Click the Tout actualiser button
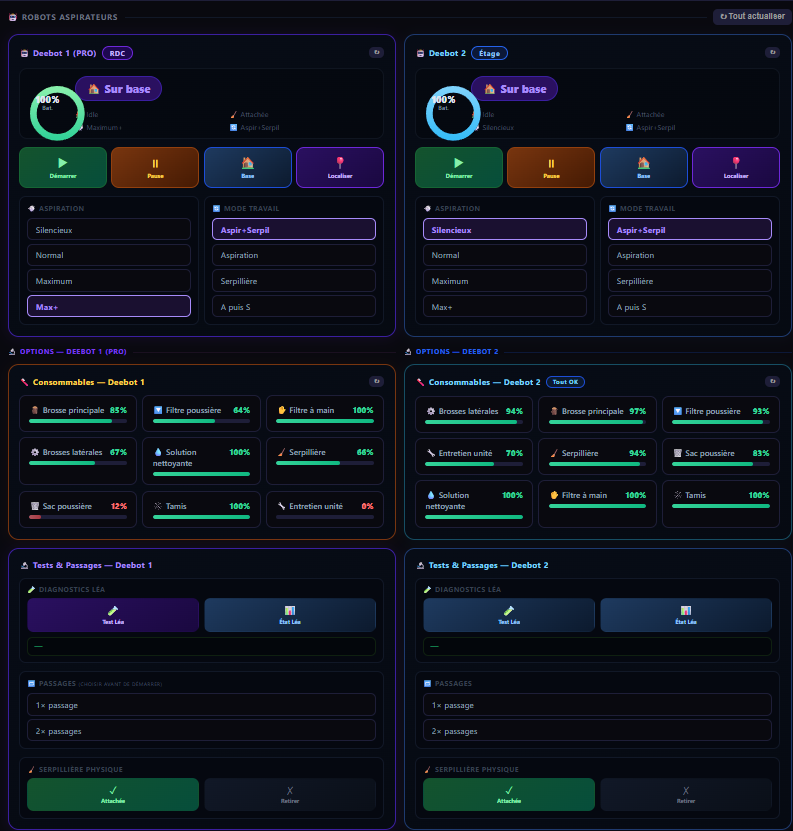Screen dimensions: 793x831 click(752, 16)
